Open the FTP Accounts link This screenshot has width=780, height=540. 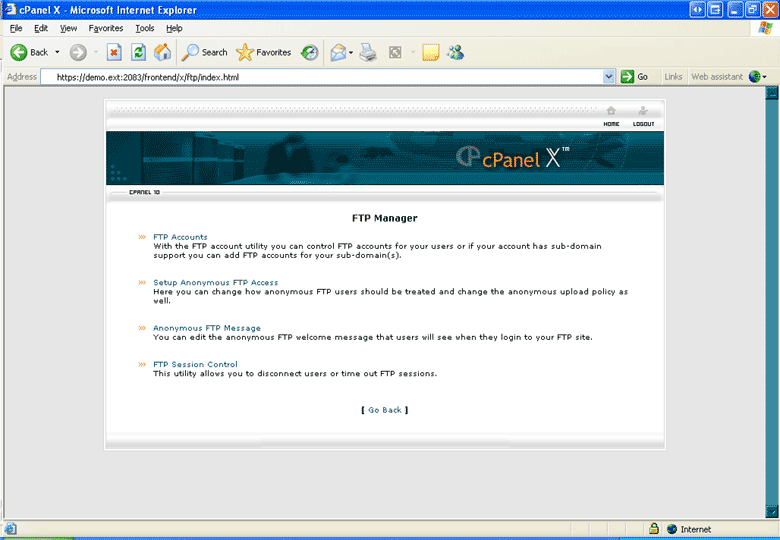180,237
